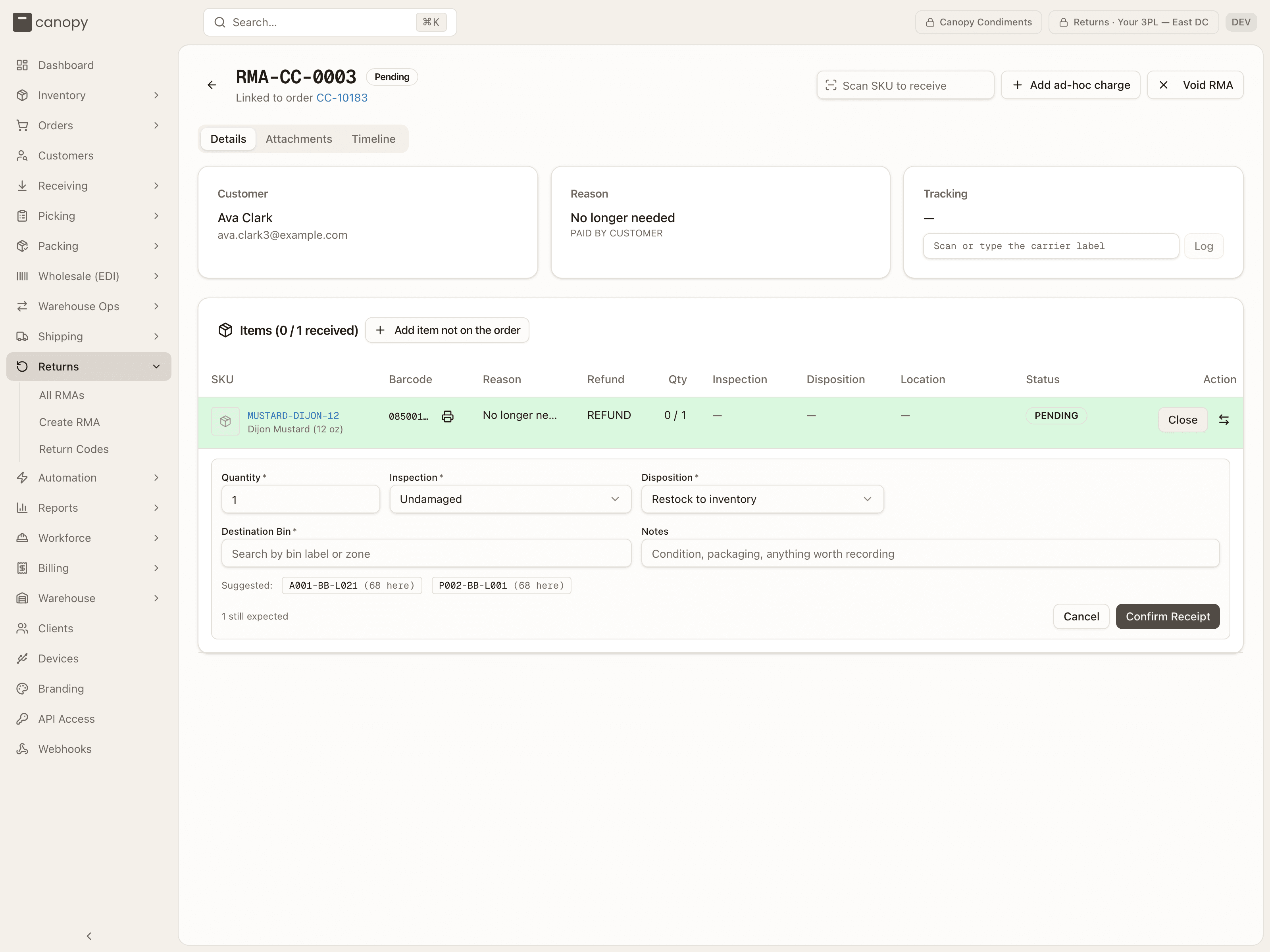
Task: Open the Inspection dropdown showing Undamaged
Action: pyautogui.click(x=510, y=499)
